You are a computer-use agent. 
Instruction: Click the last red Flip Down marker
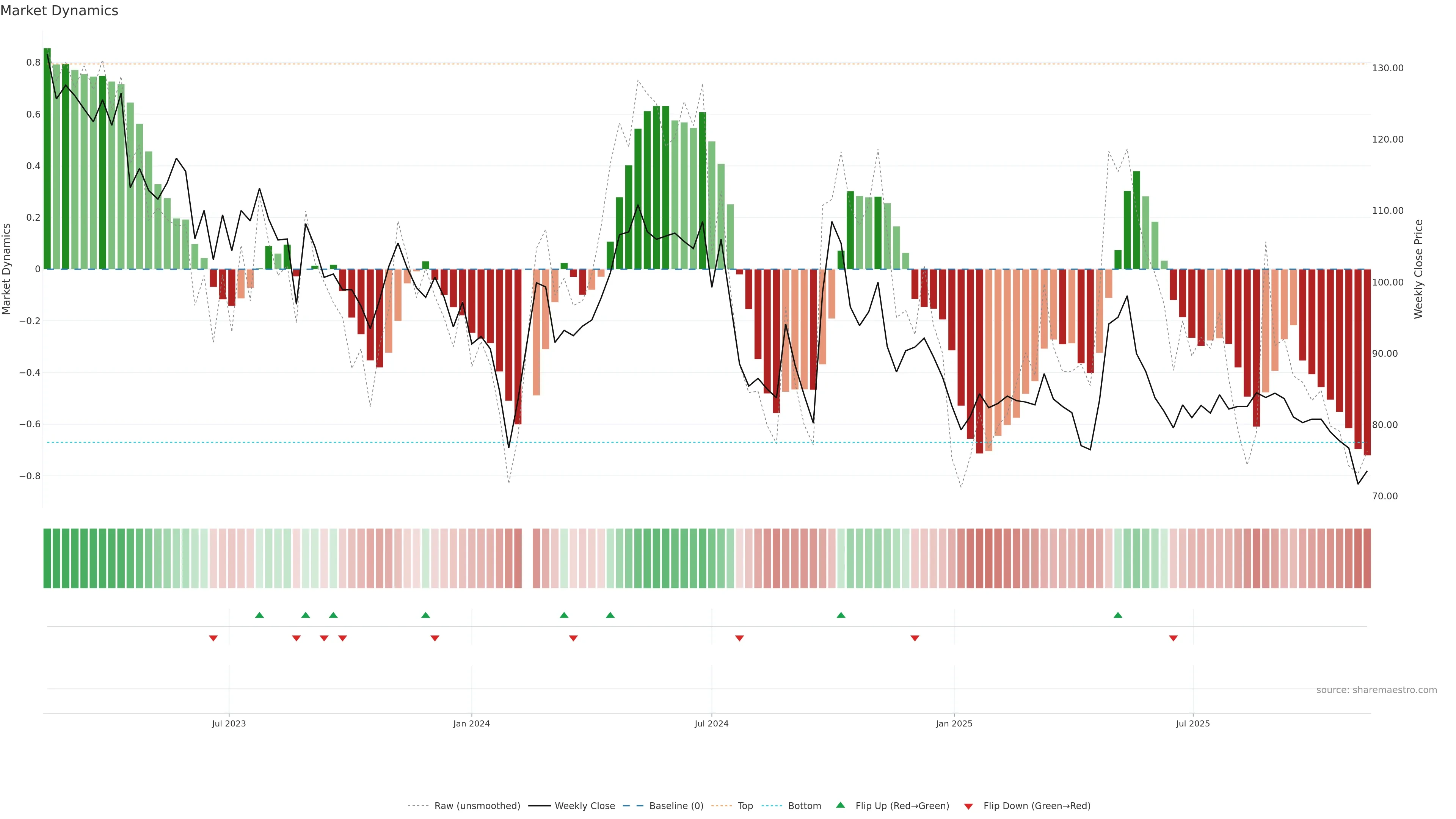(x=1173, y=638)
